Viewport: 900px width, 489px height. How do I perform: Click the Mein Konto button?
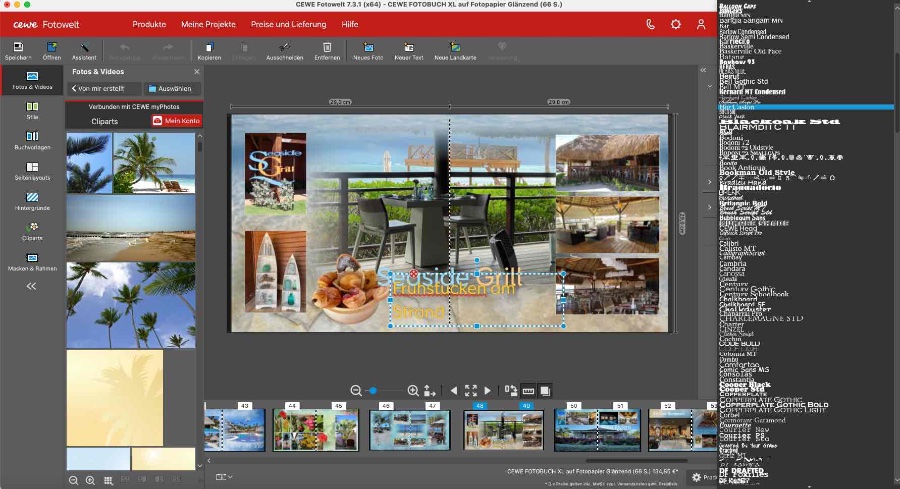click(176, 121)
